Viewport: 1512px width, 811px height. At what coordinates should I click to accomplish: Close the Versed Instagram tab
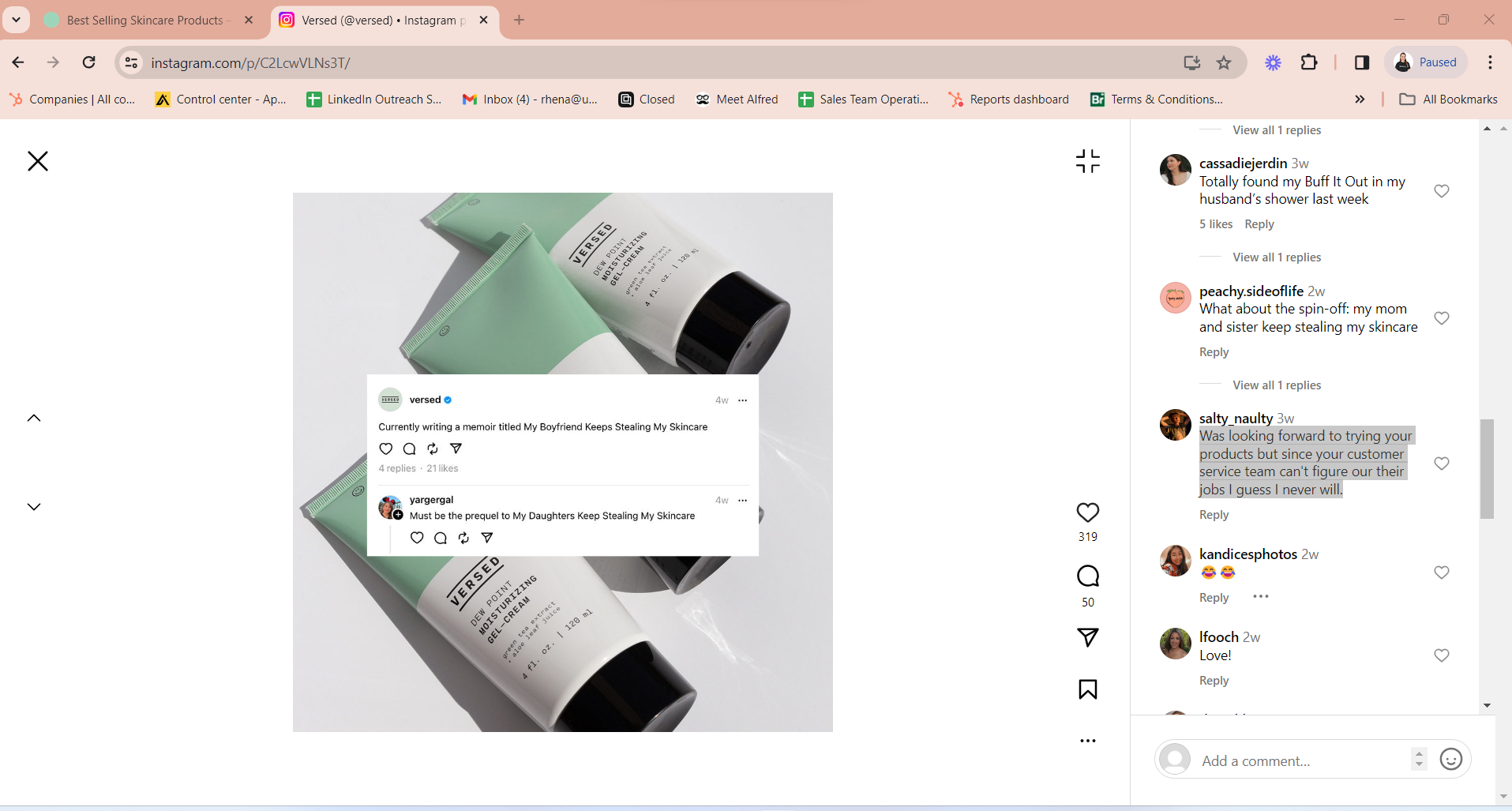484,21
